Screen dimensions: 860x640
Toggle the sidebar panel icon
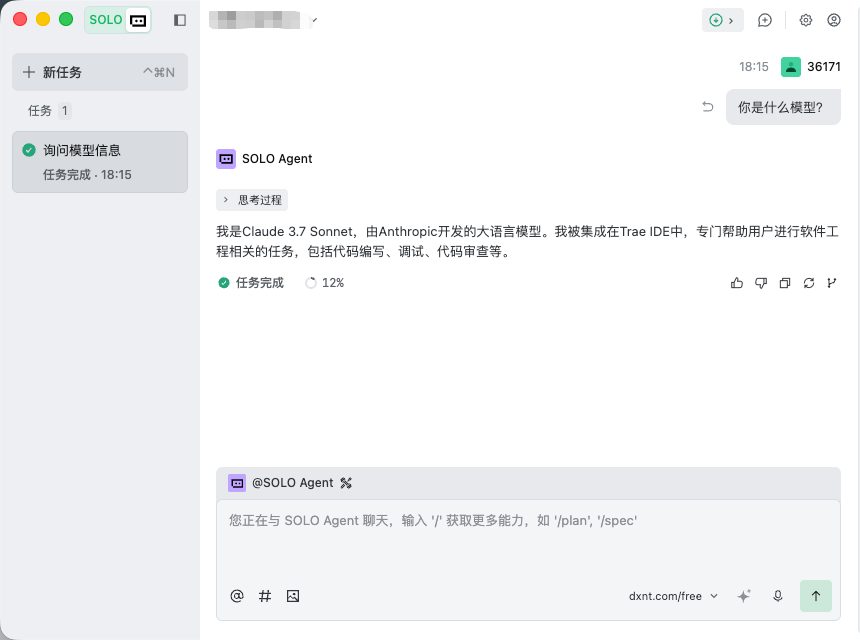180,20
